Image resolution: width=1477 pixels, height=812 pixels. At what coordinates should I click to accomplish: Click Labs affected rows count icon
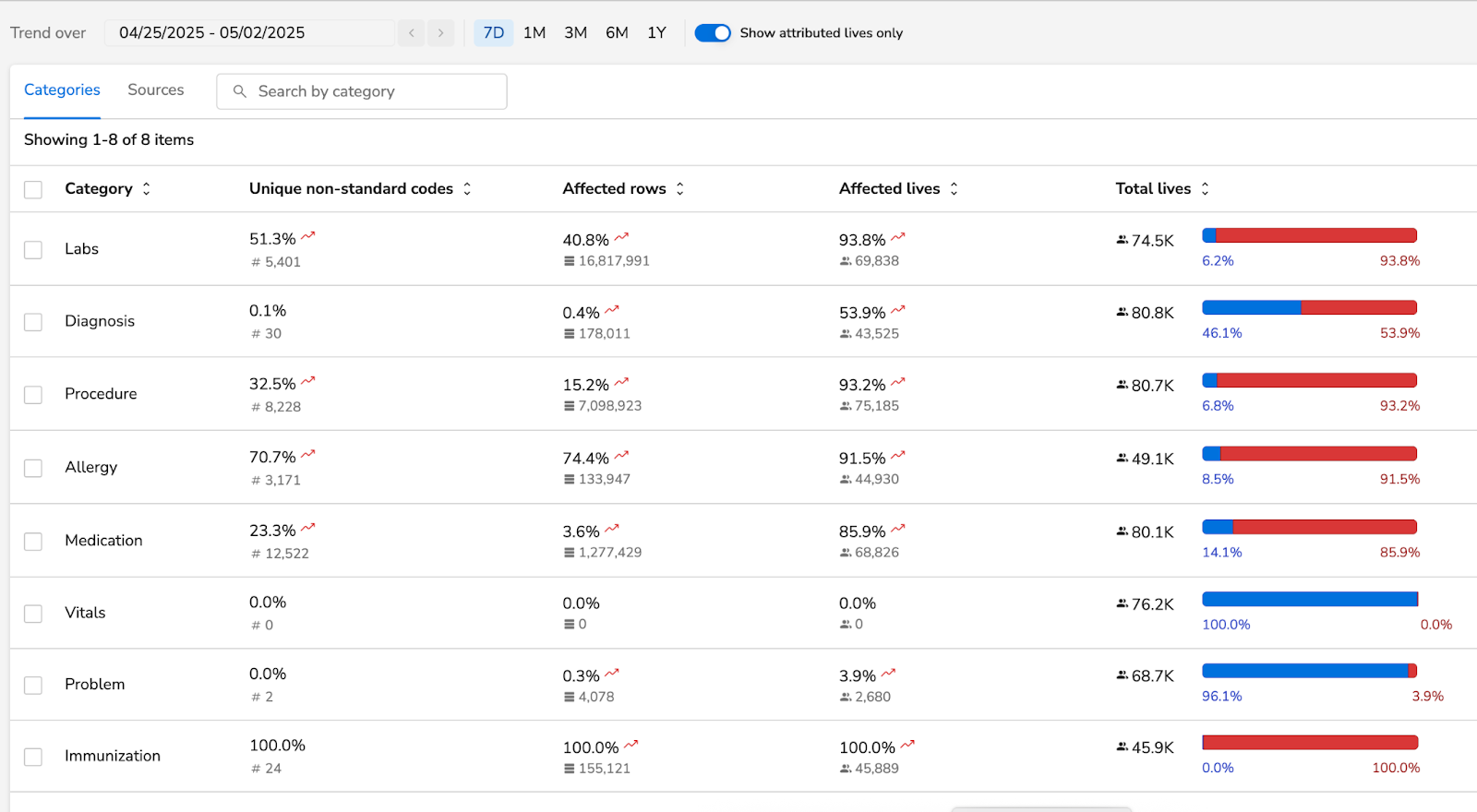pyautogui.click(x=570, y=261)
